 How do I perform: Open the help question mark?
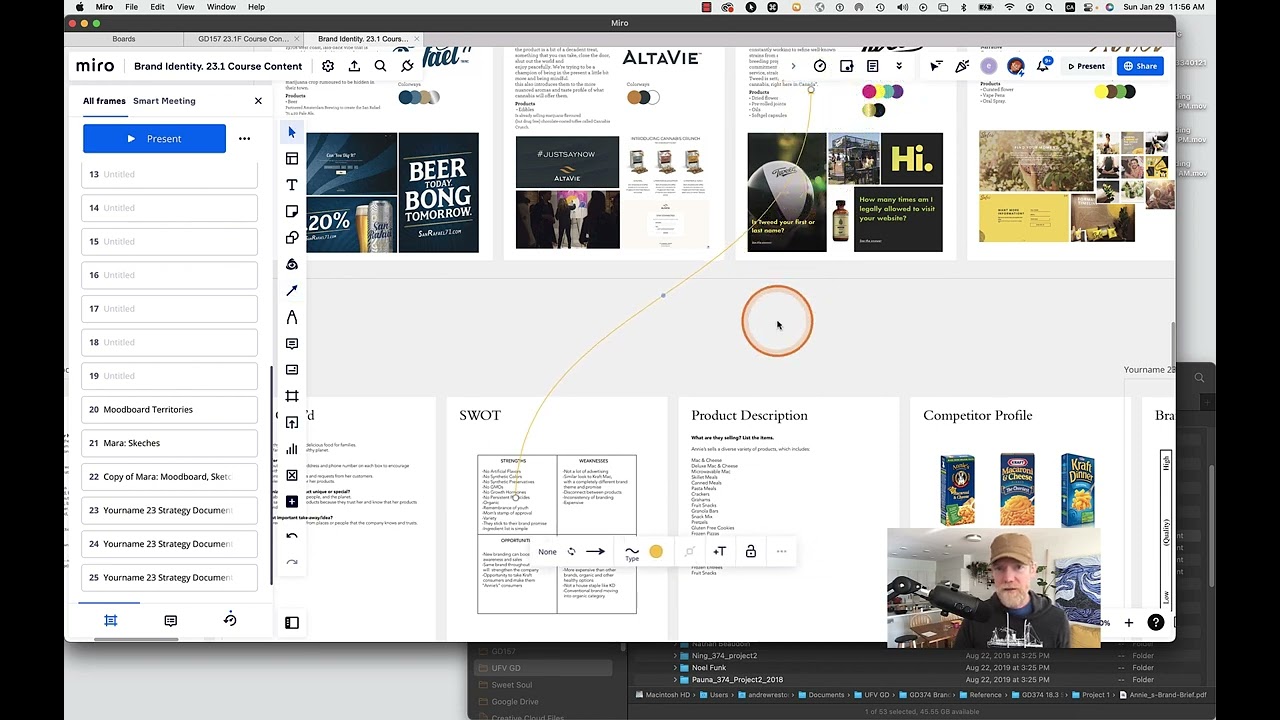click(1156, 622)
